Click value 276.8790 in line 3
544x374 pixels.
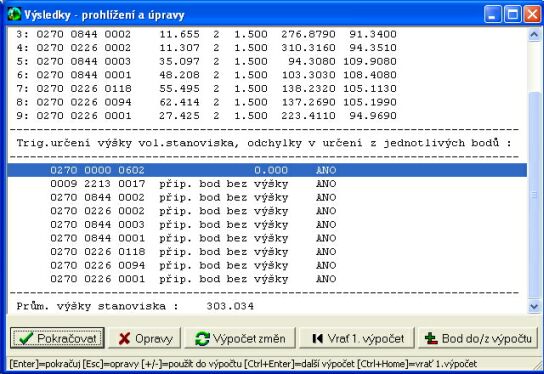(x=308, y=34)
